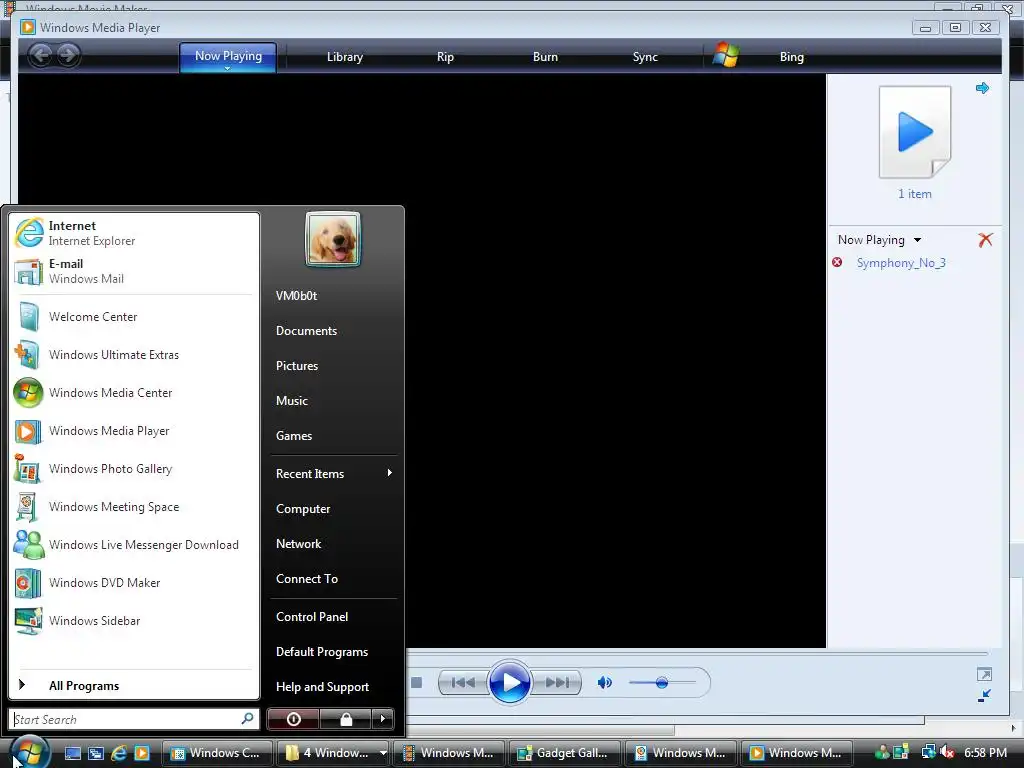Clear list pane with red X

pyautogui.click(x=985, y=240)
